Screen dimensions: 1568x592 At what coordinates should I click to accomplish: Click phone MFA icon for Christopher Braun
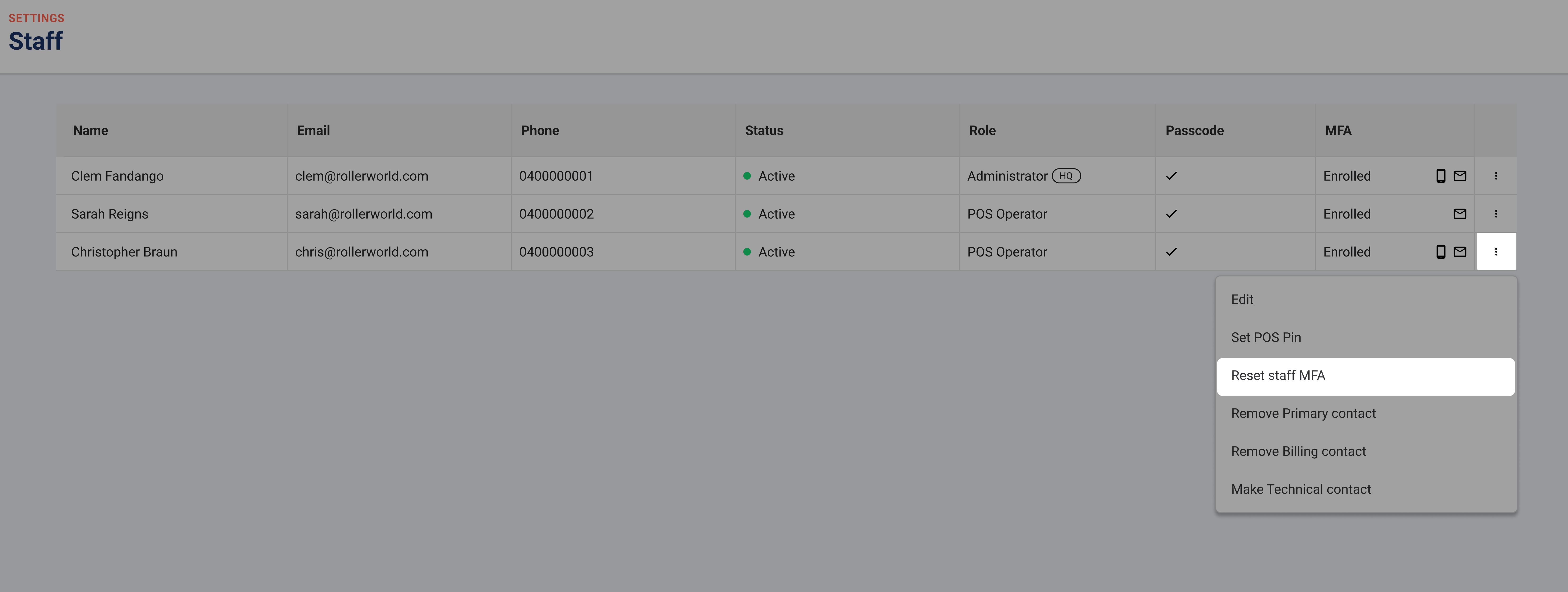pos(1440,252)
